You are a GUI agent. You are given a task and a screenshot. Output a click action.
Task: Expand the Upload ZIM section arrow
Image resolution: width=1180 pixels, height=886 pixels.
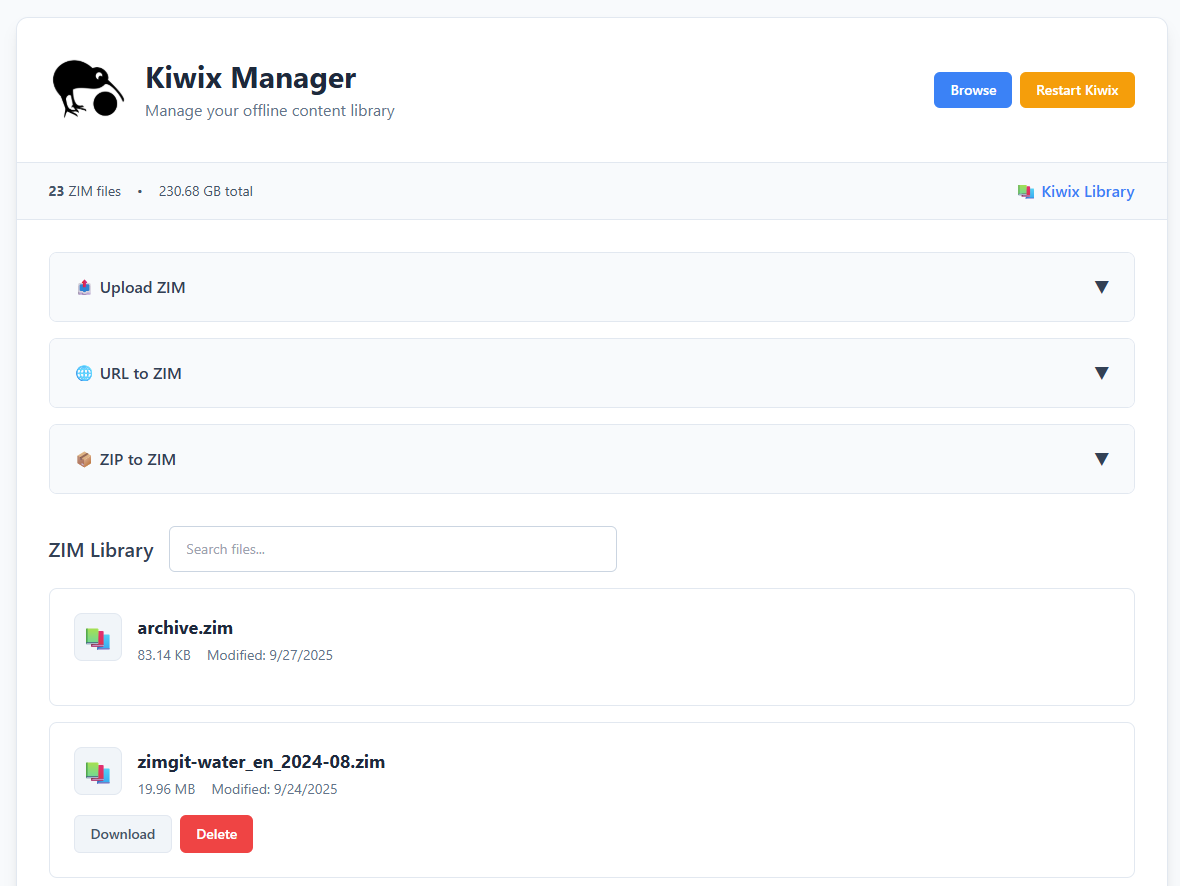coord(1102,287)
